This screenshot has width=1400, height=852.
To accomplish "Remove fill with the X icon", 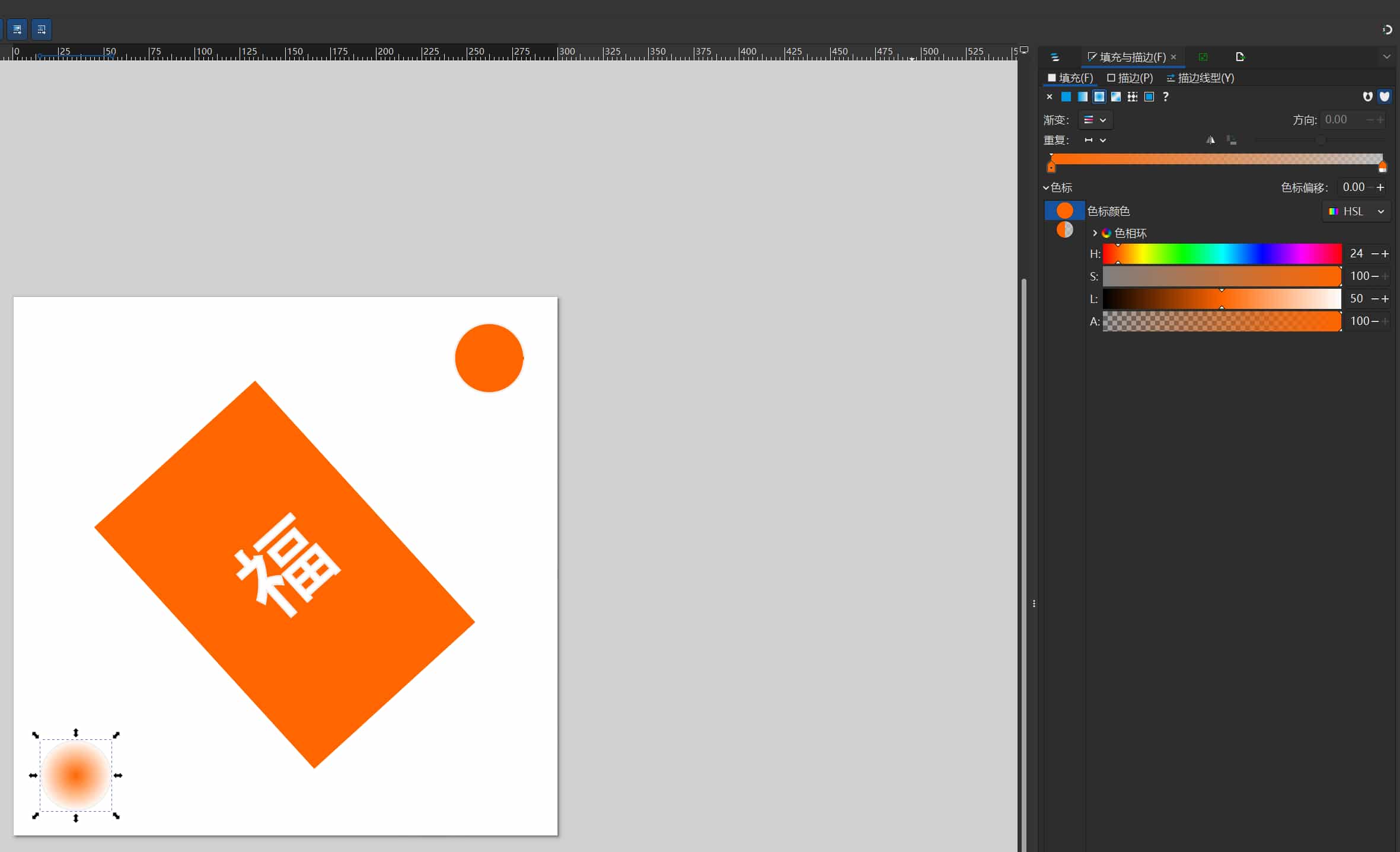I will [1049, 97].
